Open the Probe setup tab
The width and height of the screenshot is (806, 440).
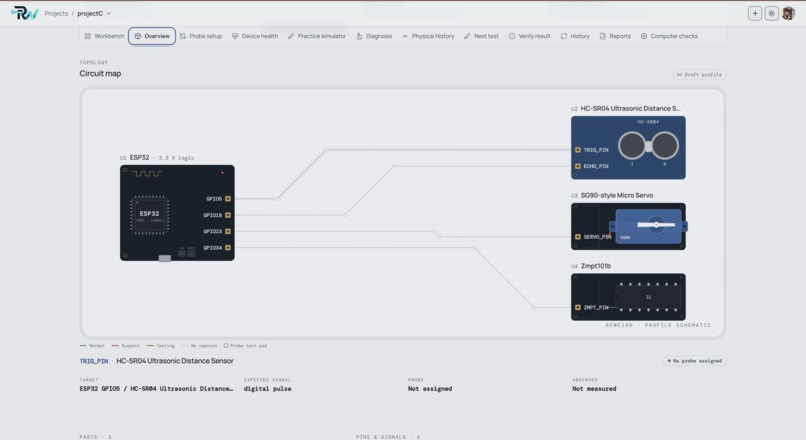pos(200,36)
